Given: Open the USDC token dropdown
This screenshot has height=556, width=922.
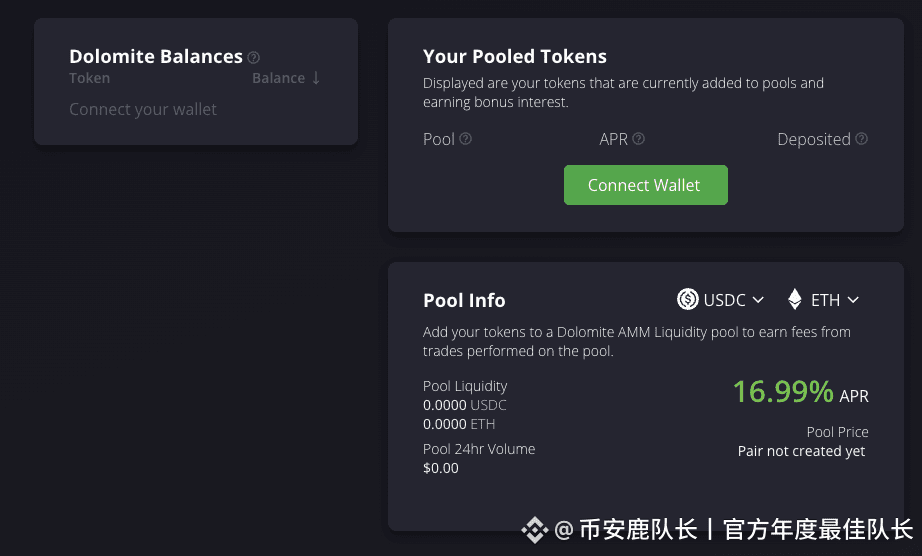Looking at the screenshot, I should point(720,300).
